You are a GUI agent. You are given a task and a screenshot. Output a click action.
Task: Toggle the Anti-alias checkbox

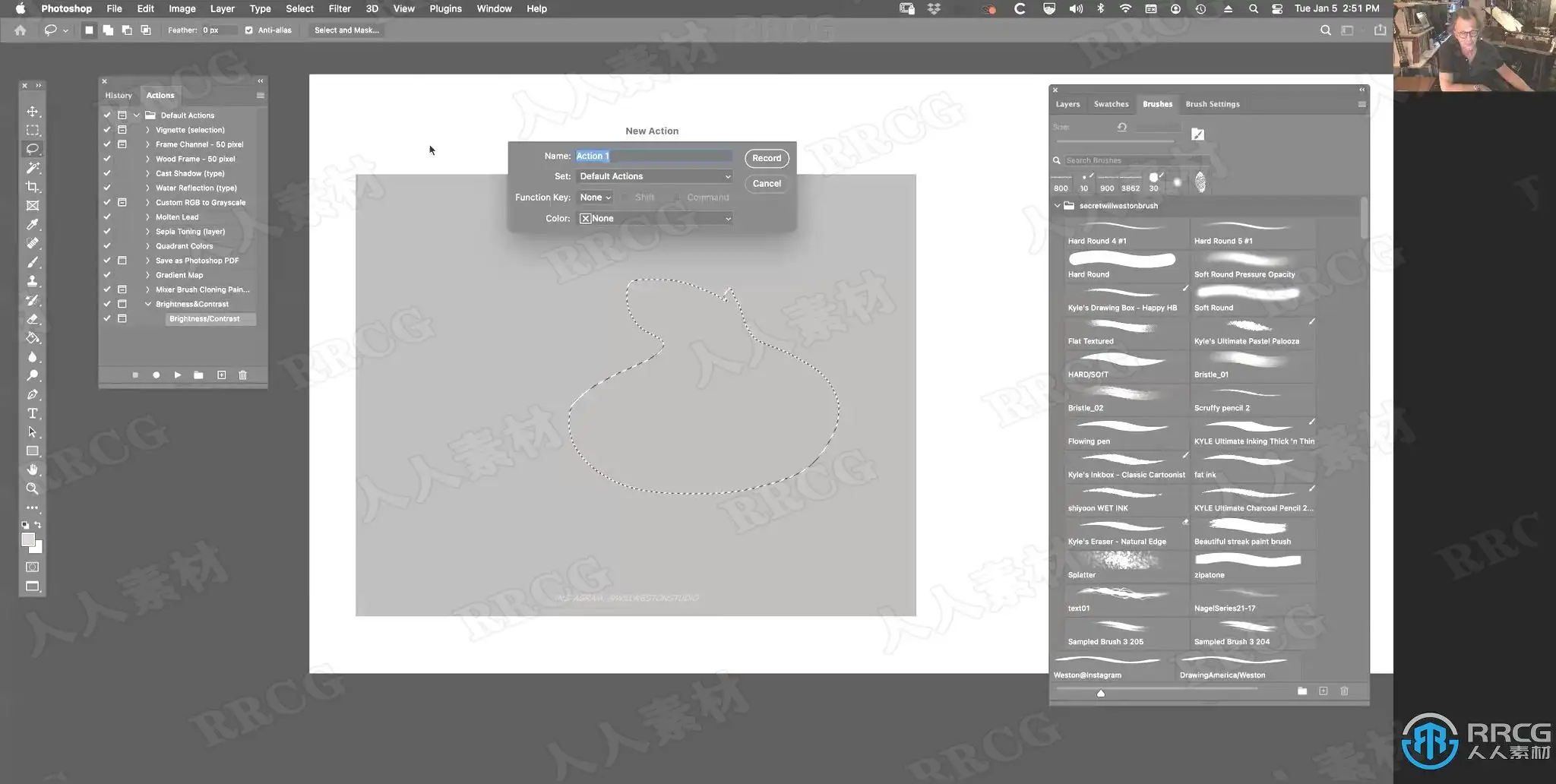[x=249, y=30]
